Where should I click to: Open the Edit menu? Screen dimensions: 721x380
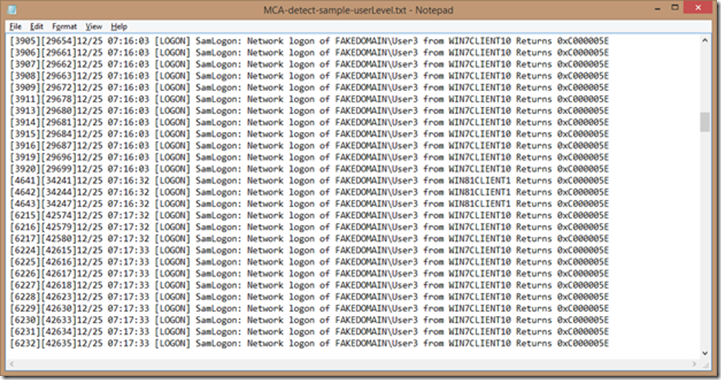tap(37, 27)
